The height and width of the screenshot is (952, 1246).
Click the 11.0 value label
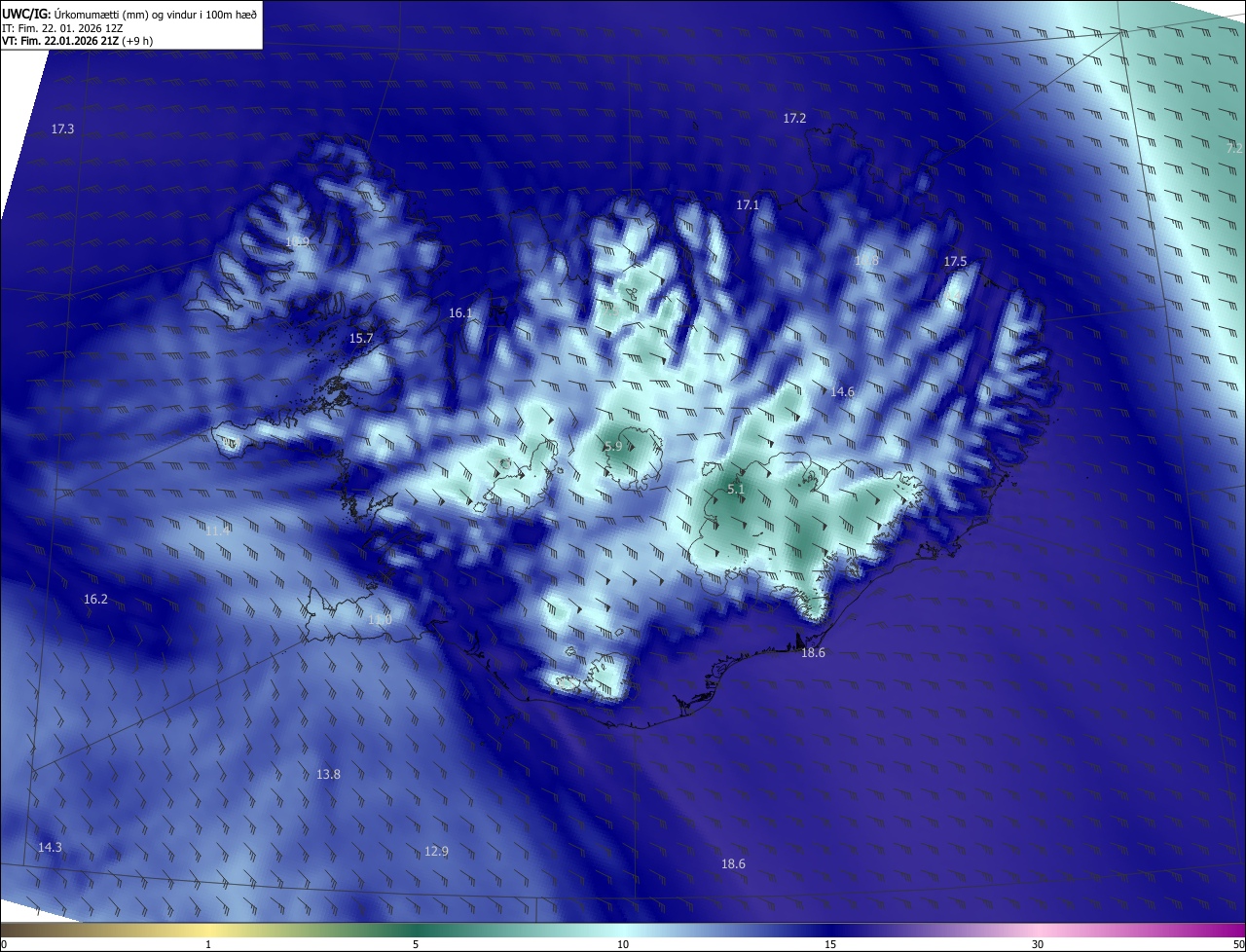(x=380, y=619)
